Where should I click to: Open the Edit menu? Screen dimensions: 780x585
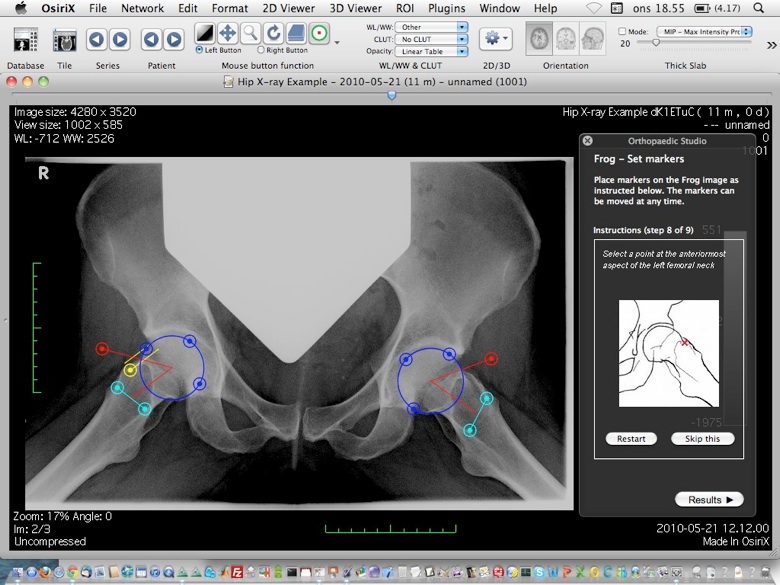point(188,8)
